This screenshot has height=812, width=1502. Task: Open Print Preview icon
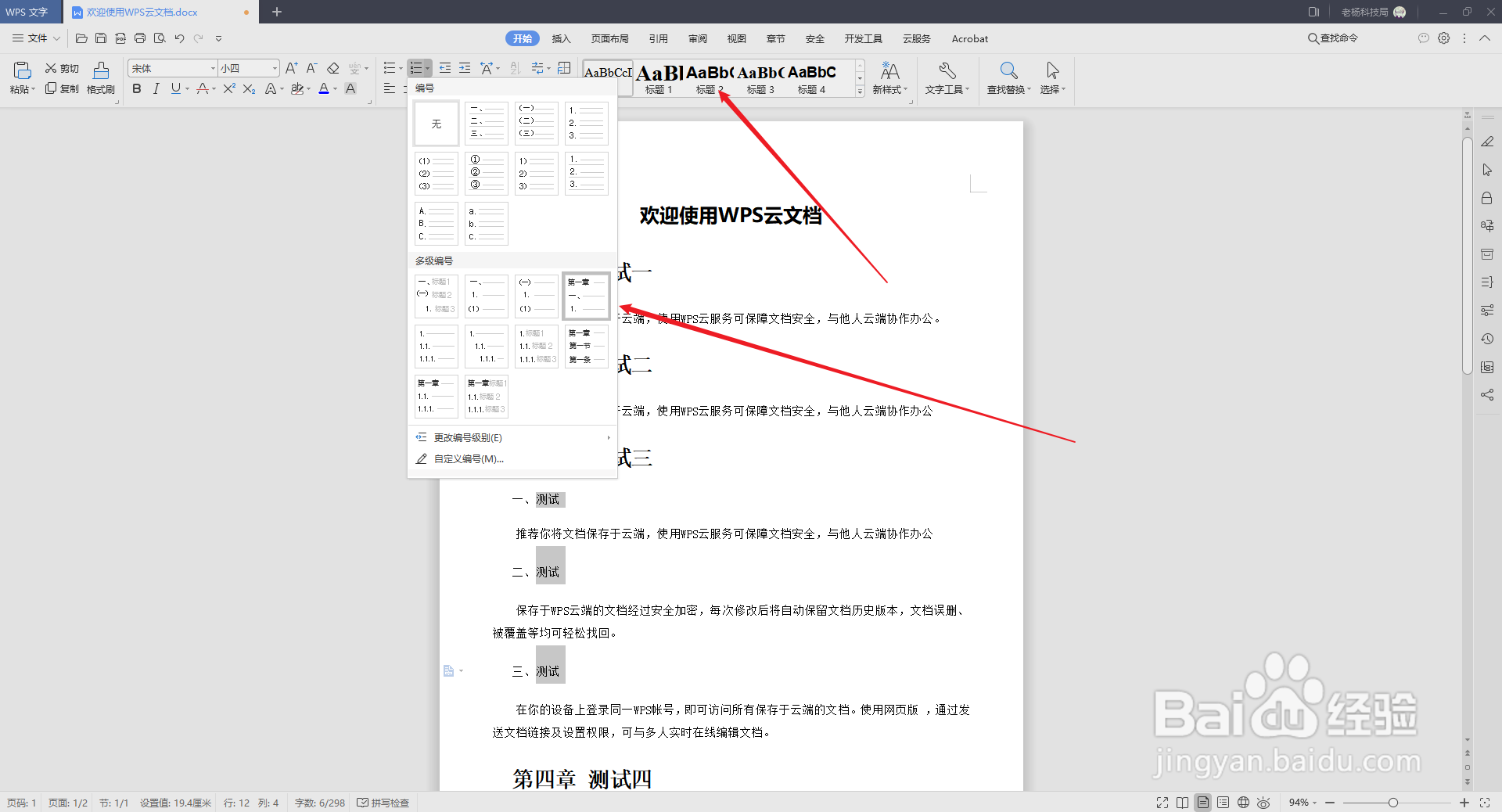[x=160, y=38]
